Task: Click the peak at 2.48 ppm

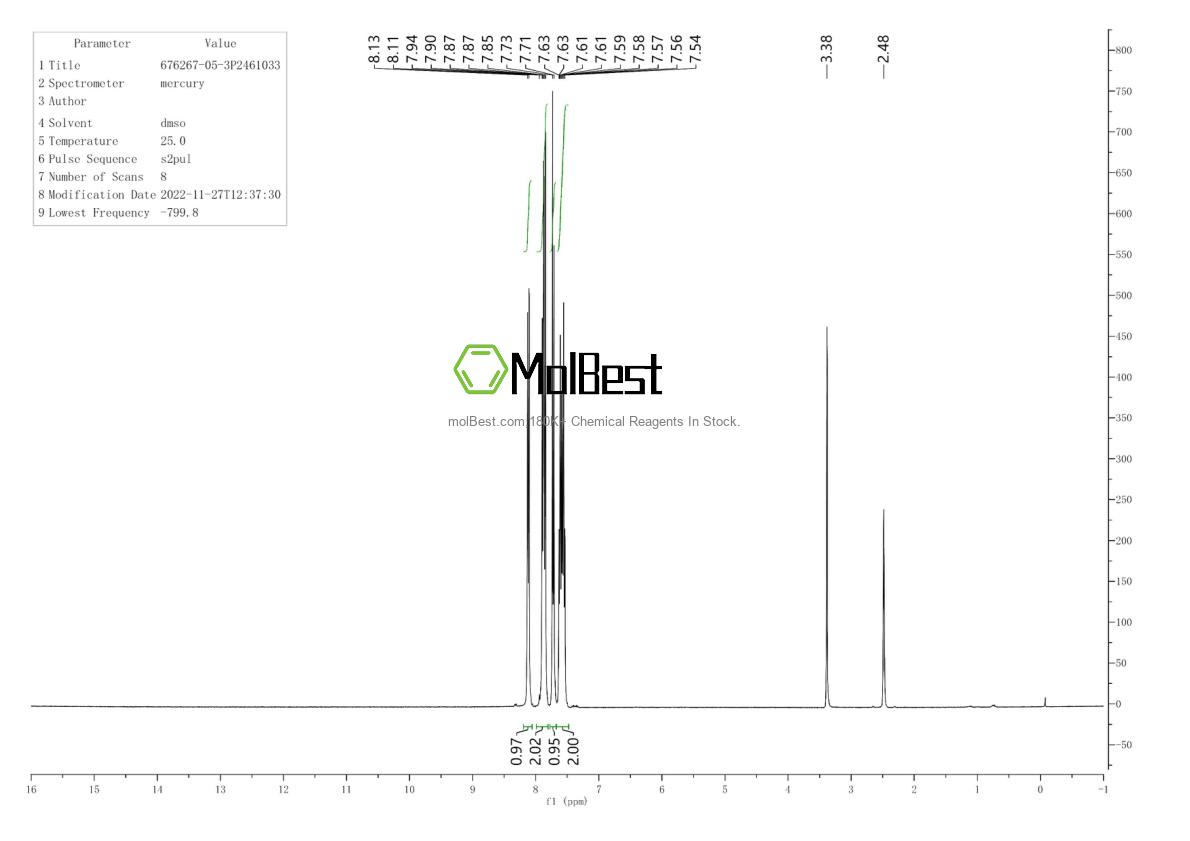Action: click(884, 560)
